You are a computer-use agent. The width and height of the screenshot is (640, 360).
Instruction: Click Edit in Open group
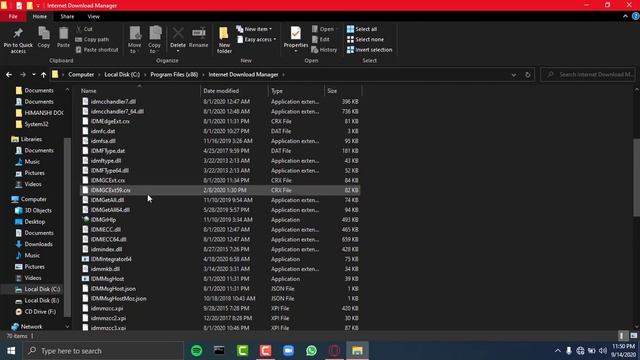pyautogui.click(x=321, y=39)
